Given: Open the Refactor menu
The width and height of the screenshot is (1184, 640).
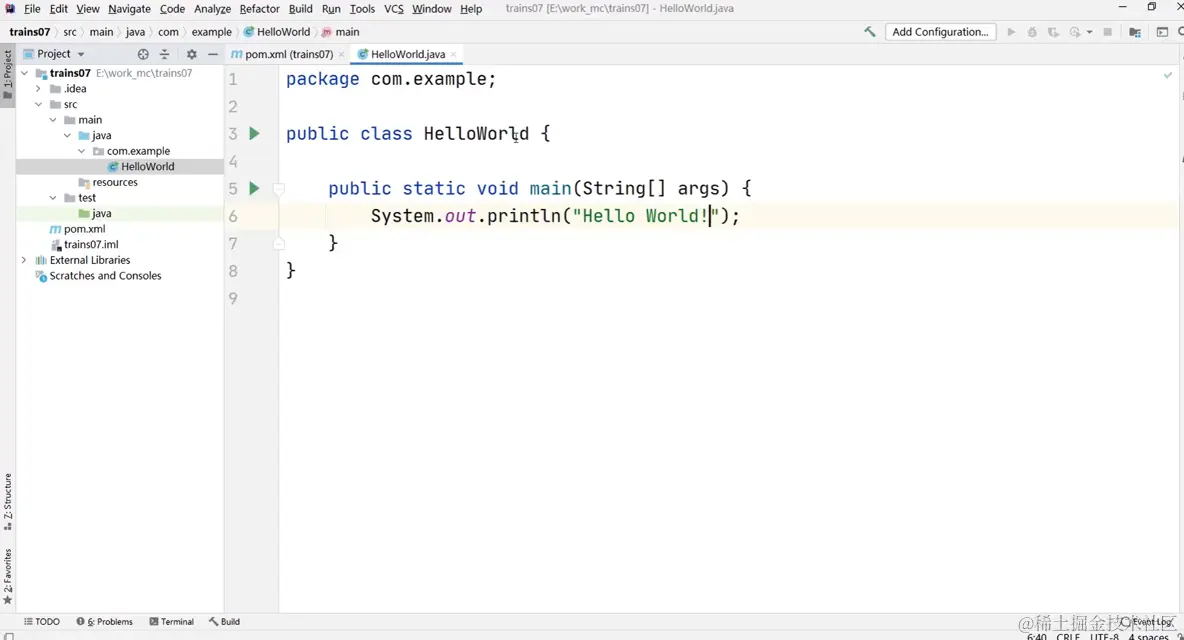Looking at the screenshot, I should pyautogui.click(x=260, y=9).
